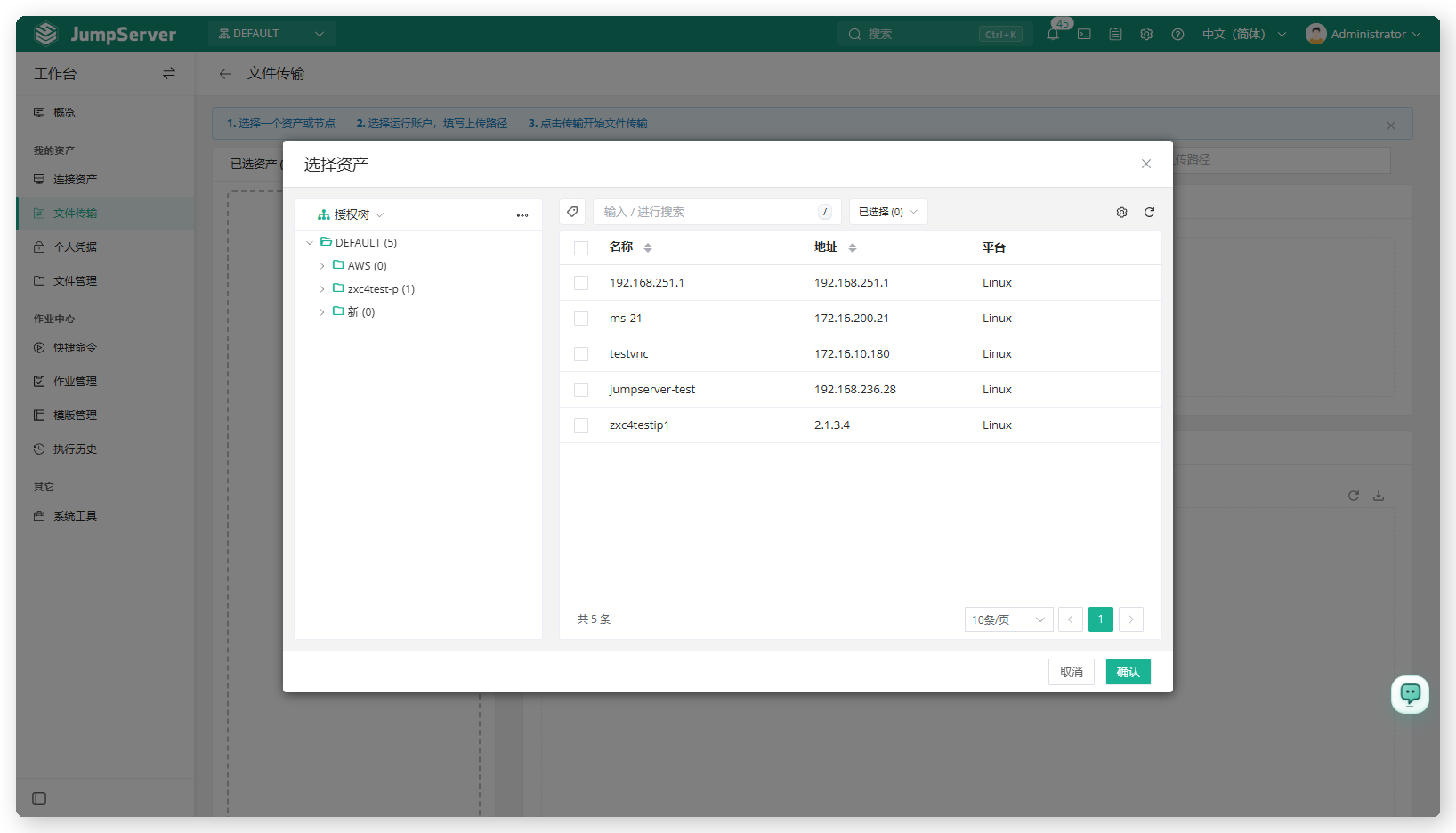Go back using the arrow icon

225,74
